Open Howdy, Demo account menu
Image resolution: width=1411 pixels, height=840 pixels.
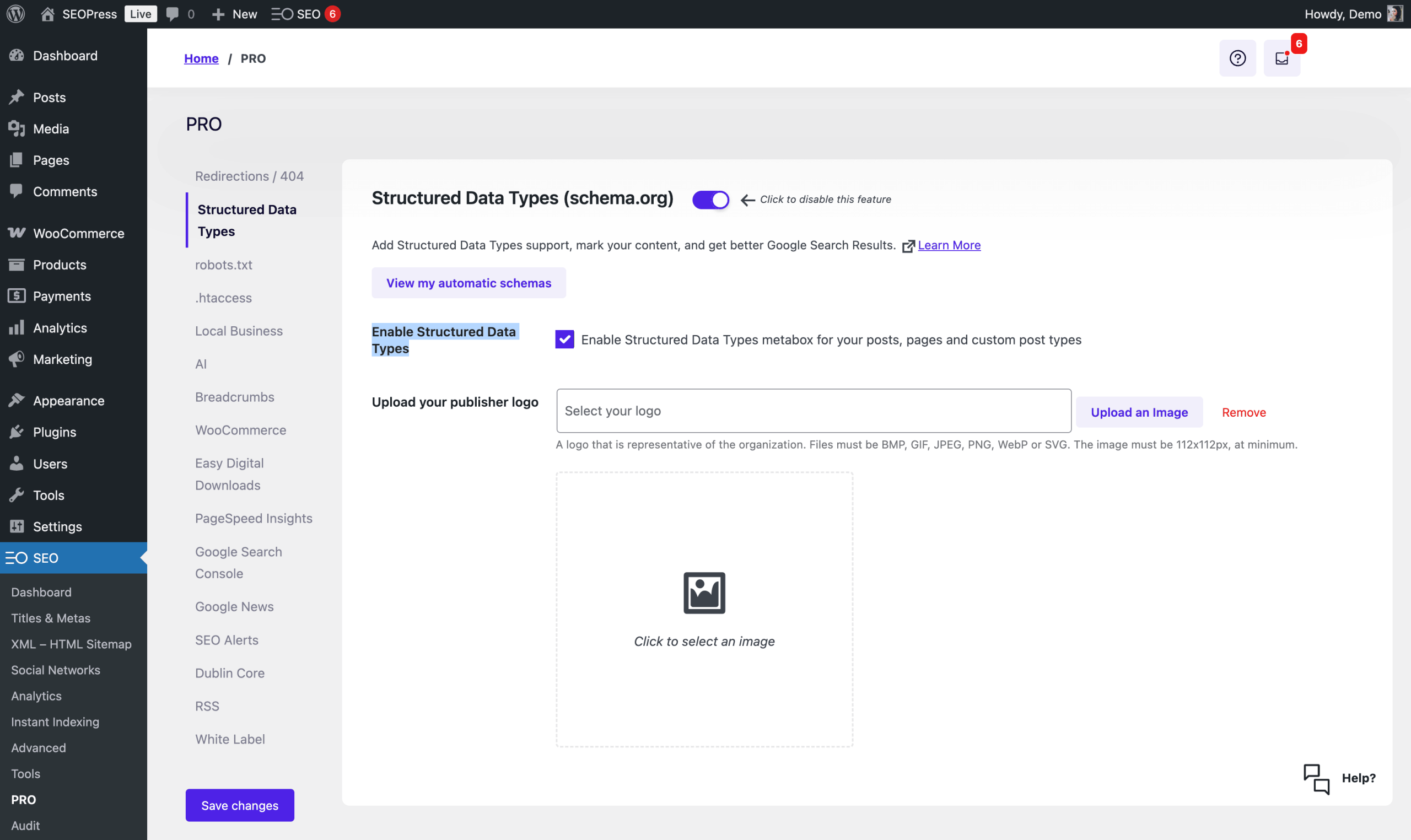[x=1343, y=14]
